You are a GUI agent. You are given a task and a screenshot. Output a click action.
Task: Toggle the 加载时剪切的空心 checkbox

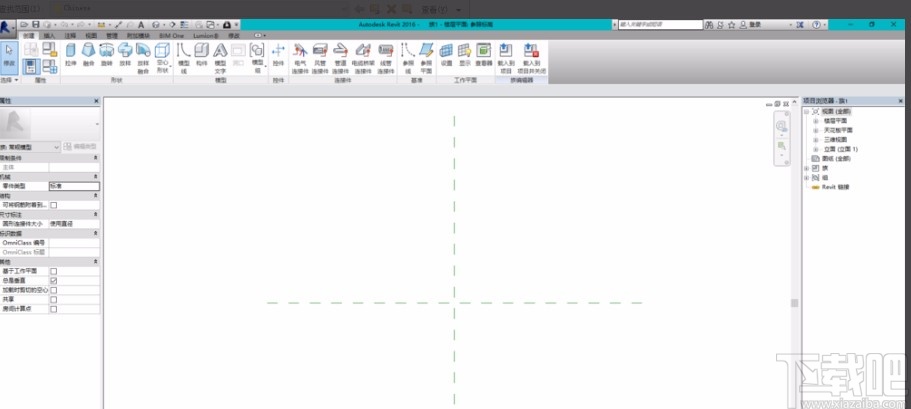point(53,290)
